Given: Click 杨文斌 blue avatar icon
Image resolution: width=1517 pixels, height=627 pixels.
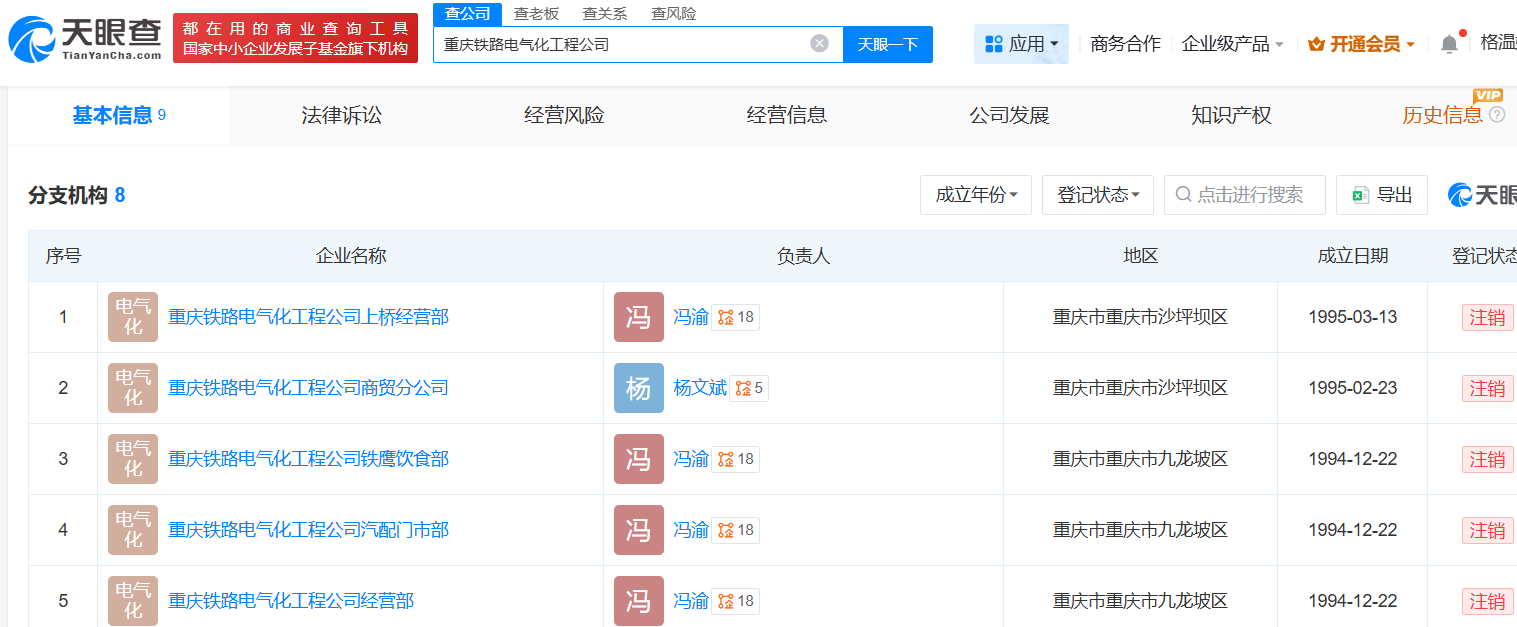Looking at the screenshot, I should point(638,388).
